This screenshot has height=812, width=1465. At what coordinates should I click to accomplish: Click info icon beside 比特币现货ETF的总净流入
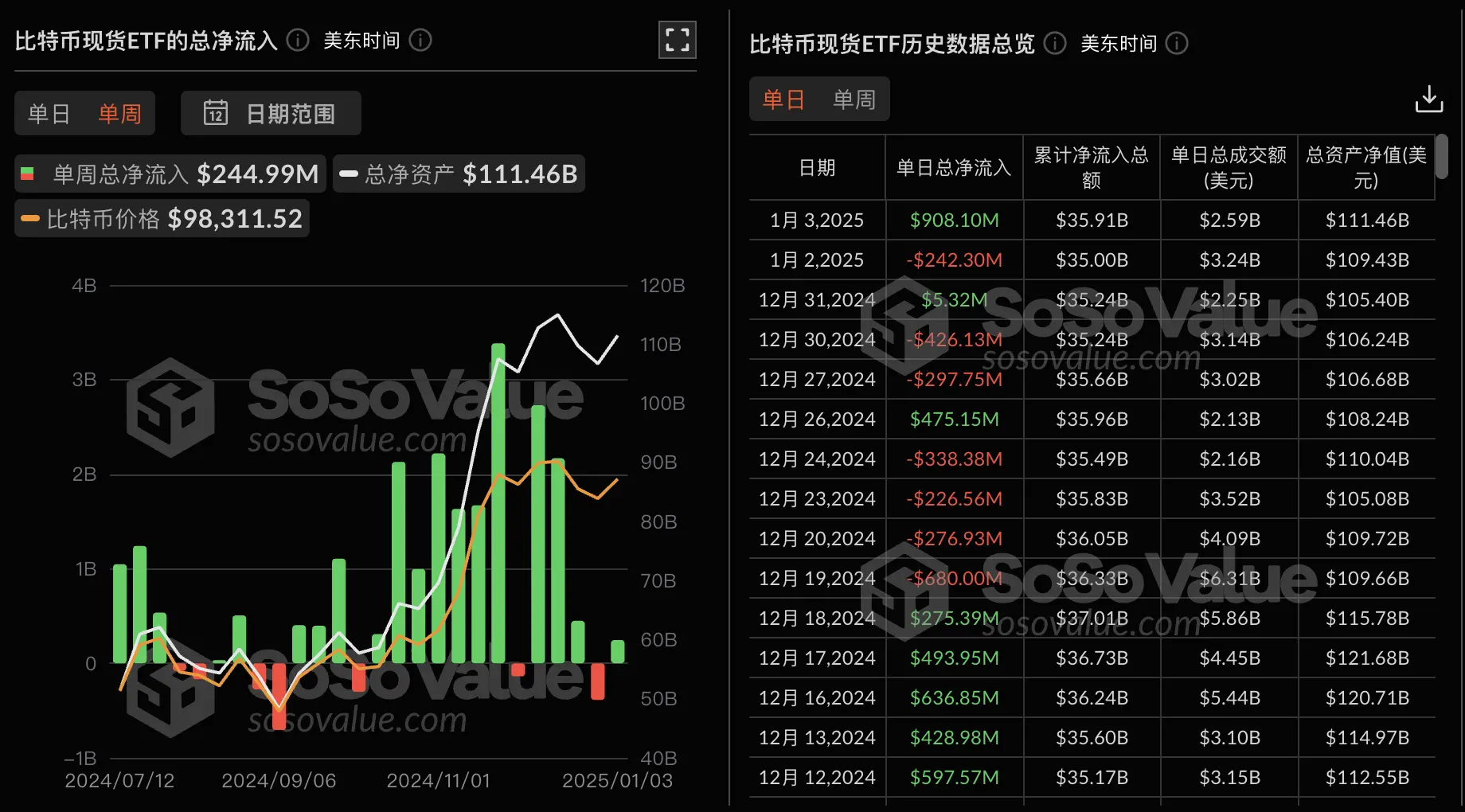[296, 40]
